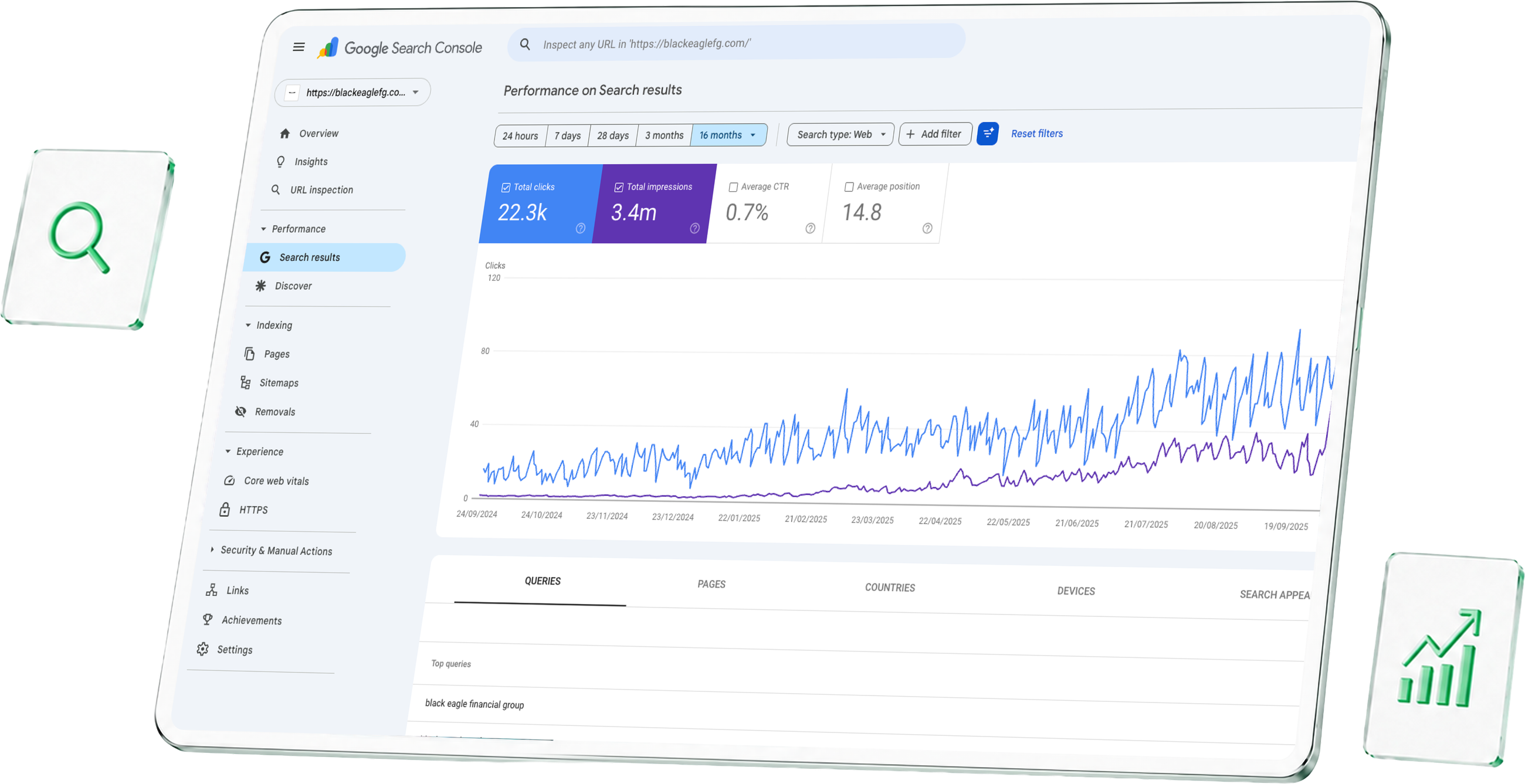1525x784 pixels.
Task: Collapse the Performance section
Action: pos(263,229)
